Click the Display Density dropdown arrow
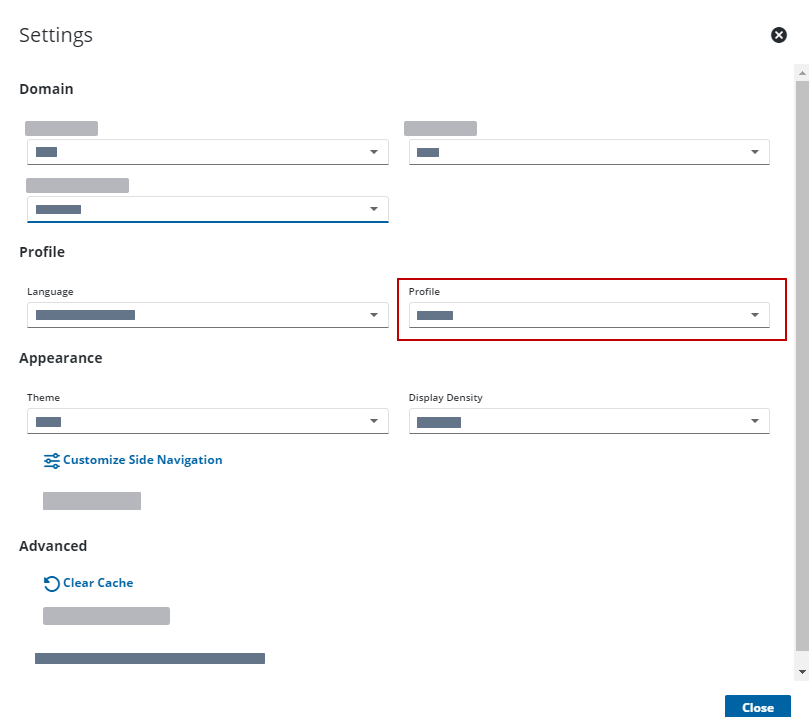Viewport: 809px width, 717px height. [x=755, y=421]
